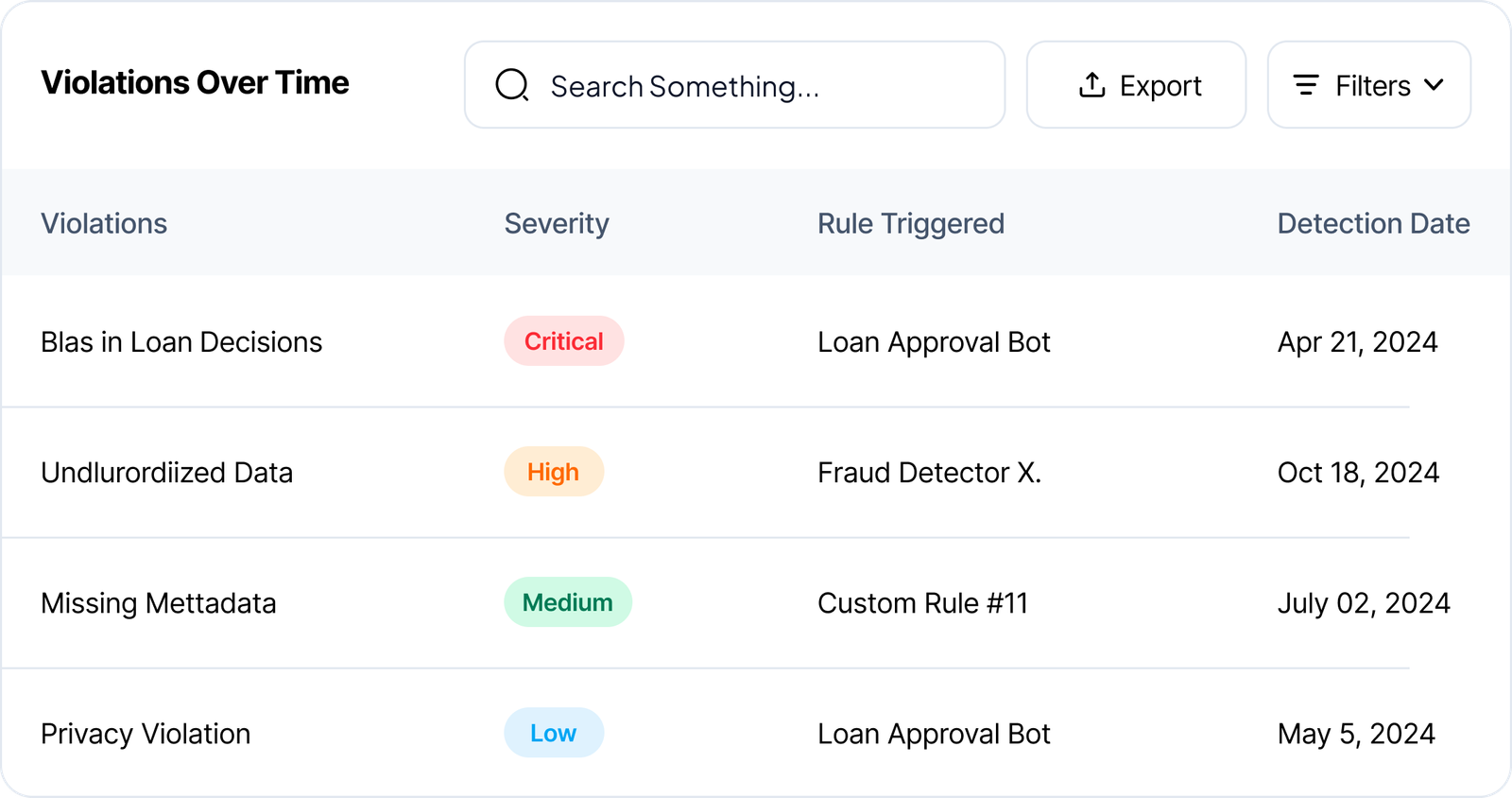Sort by the Severity column header

[x=557, y=223]
